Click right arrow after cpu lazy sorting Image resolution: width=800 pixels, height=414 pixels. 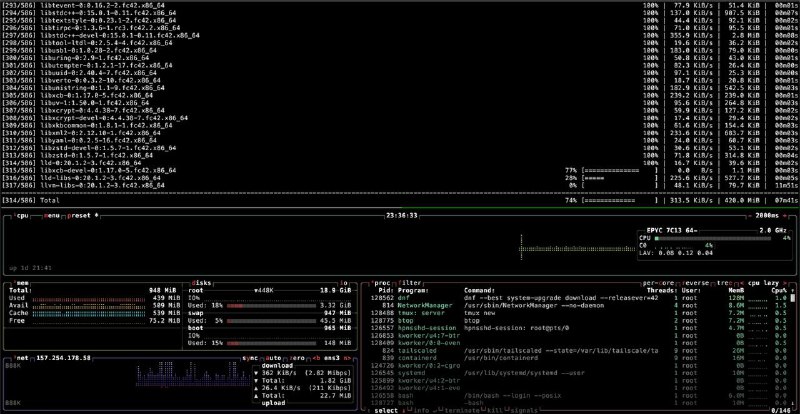786,283
